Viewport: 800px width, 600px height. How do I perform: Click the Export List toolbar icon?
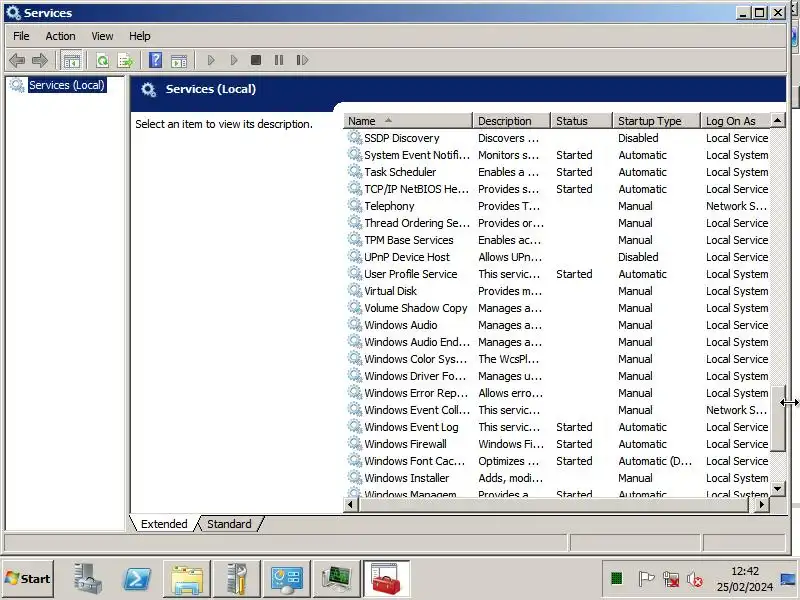click(126, 61)
